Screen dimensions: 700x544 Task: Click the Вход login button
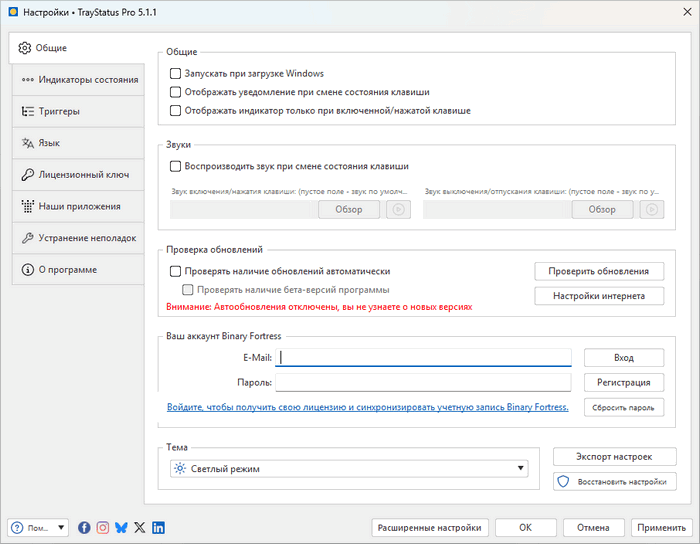tap(624, 357)
